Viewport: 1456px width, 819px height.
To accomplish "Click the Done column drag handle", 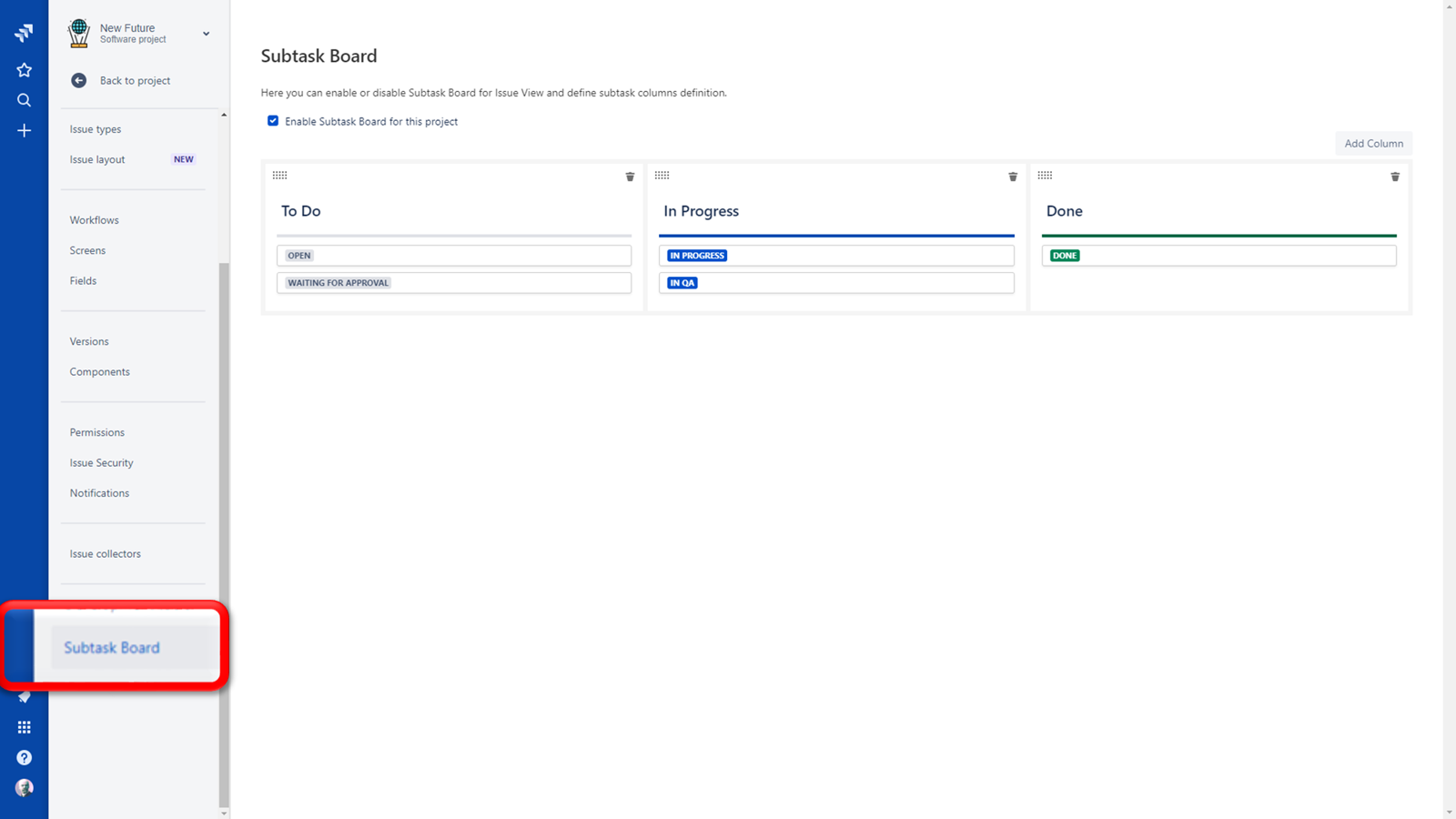I will (1045, 175).
